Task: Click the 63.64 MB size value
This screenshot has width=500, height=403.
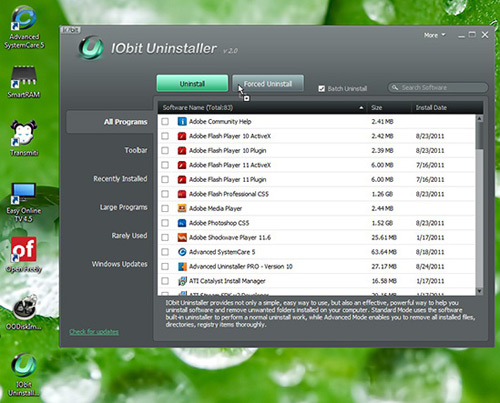Action: tap(384, 252)
